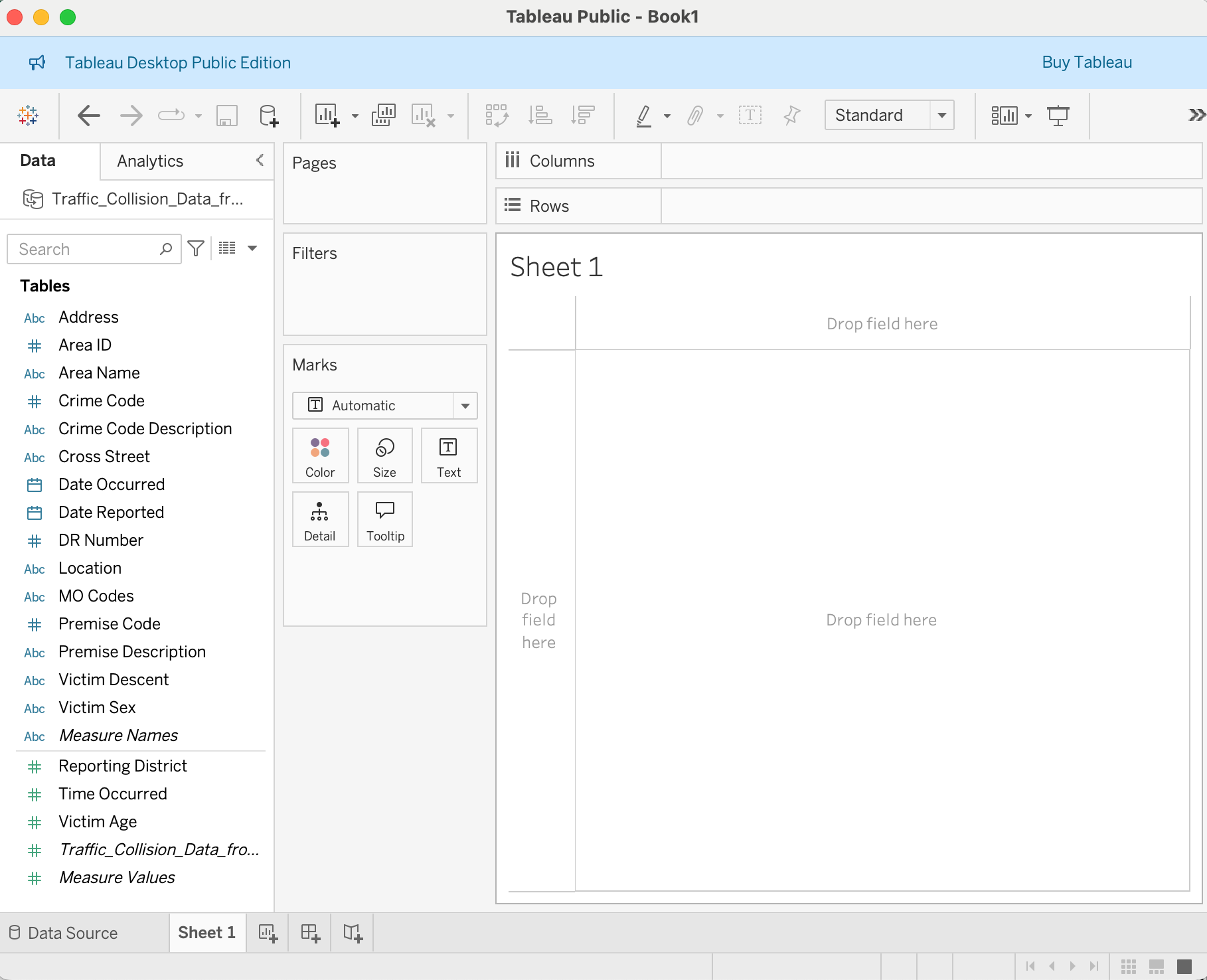Click the Fix Axes pin icon
This screenshot has height=980, width=1207.
[x=791, y=116]
